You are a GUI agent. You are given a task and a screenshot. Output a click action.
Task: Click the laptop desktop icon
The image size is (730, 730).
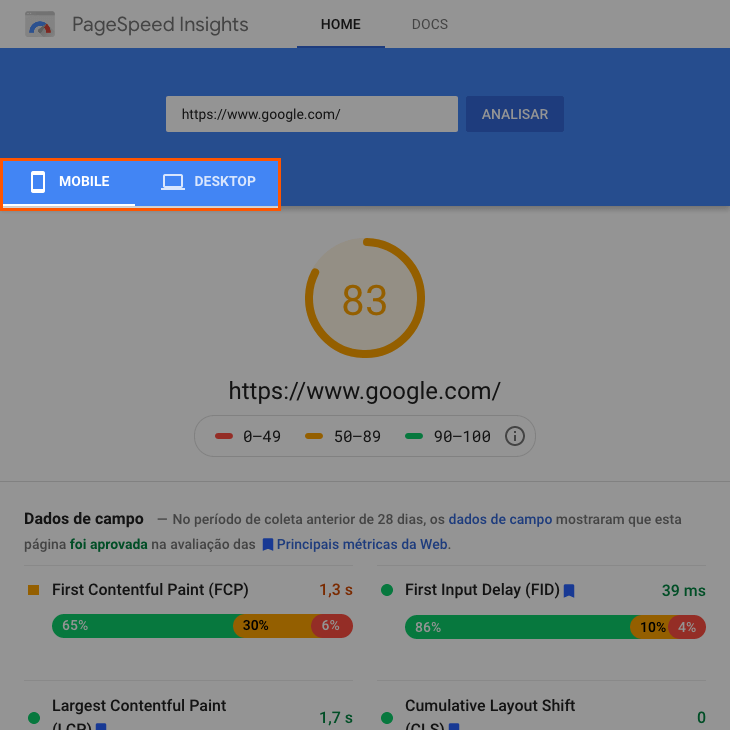[x=173, y=182]
